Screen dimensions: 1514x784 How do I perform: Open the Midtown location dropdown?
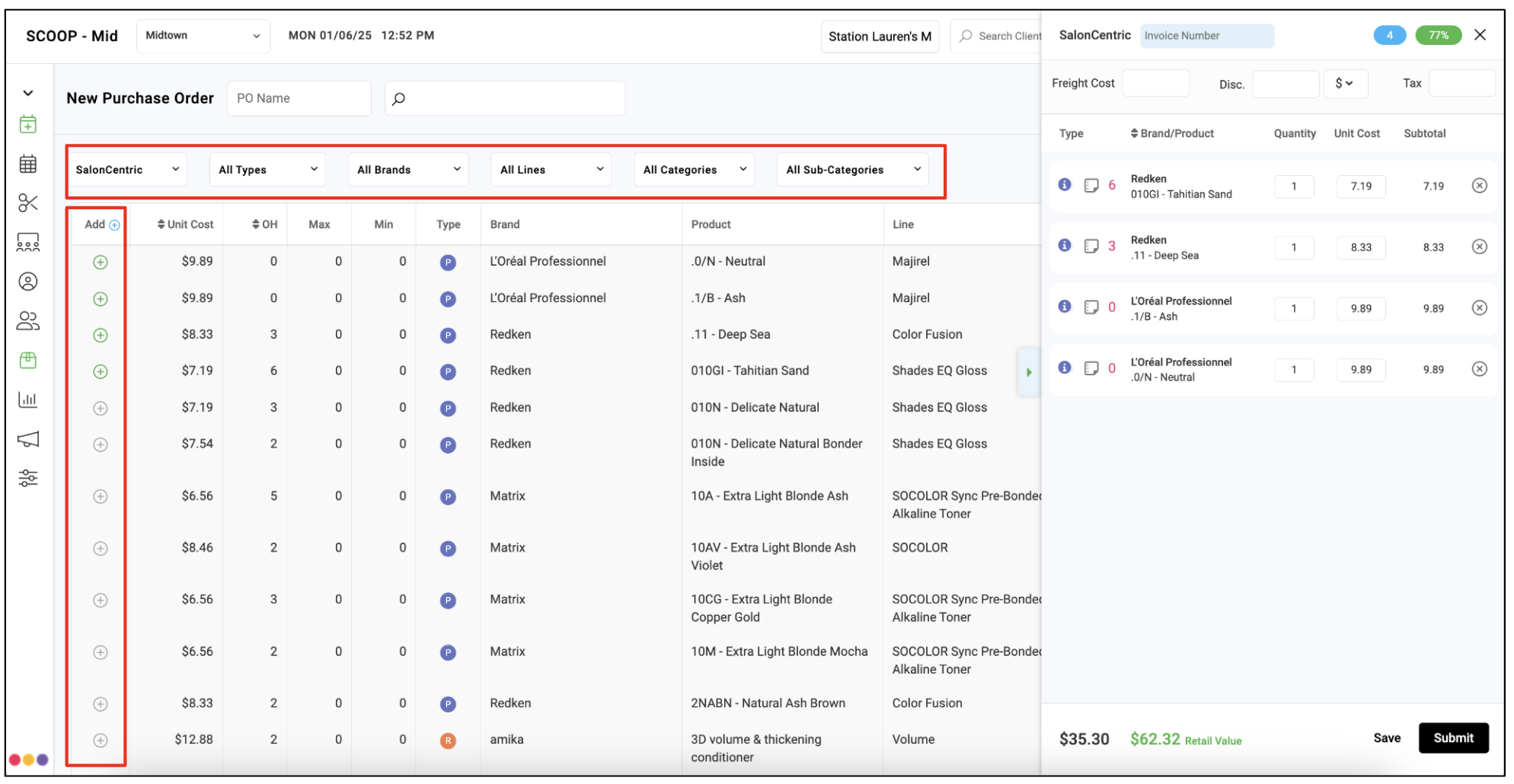tap(203, 36)
